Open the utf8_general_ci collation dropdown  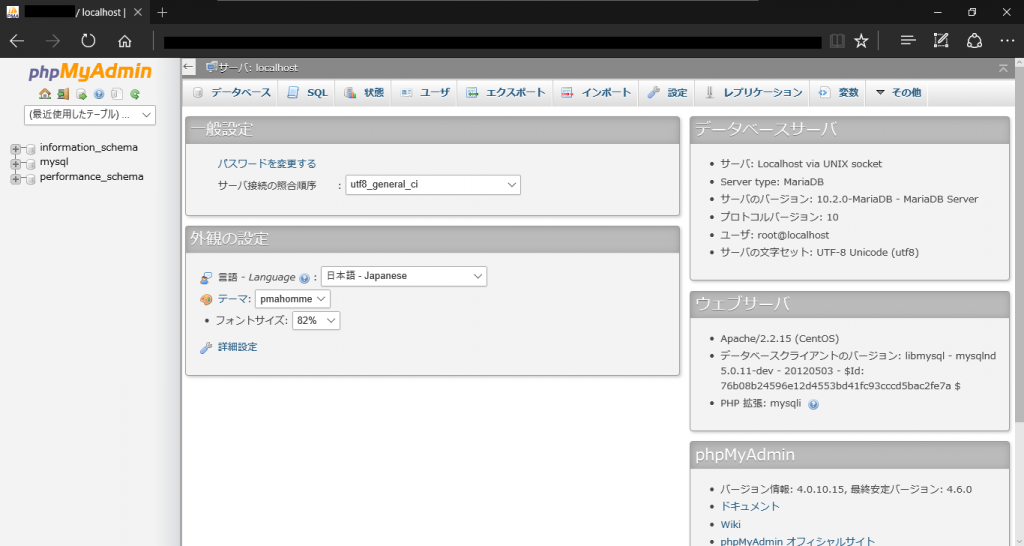pos(433,185)
